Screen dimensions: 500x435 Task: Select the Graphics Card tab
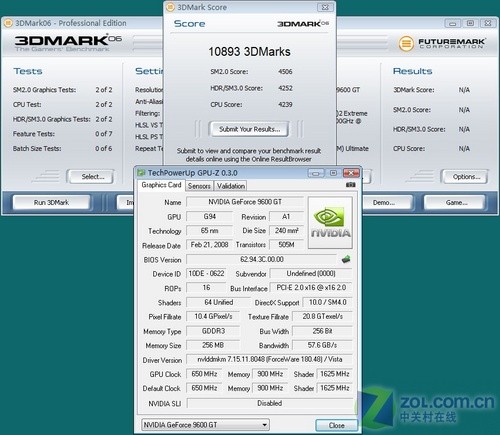pos(161,185)
